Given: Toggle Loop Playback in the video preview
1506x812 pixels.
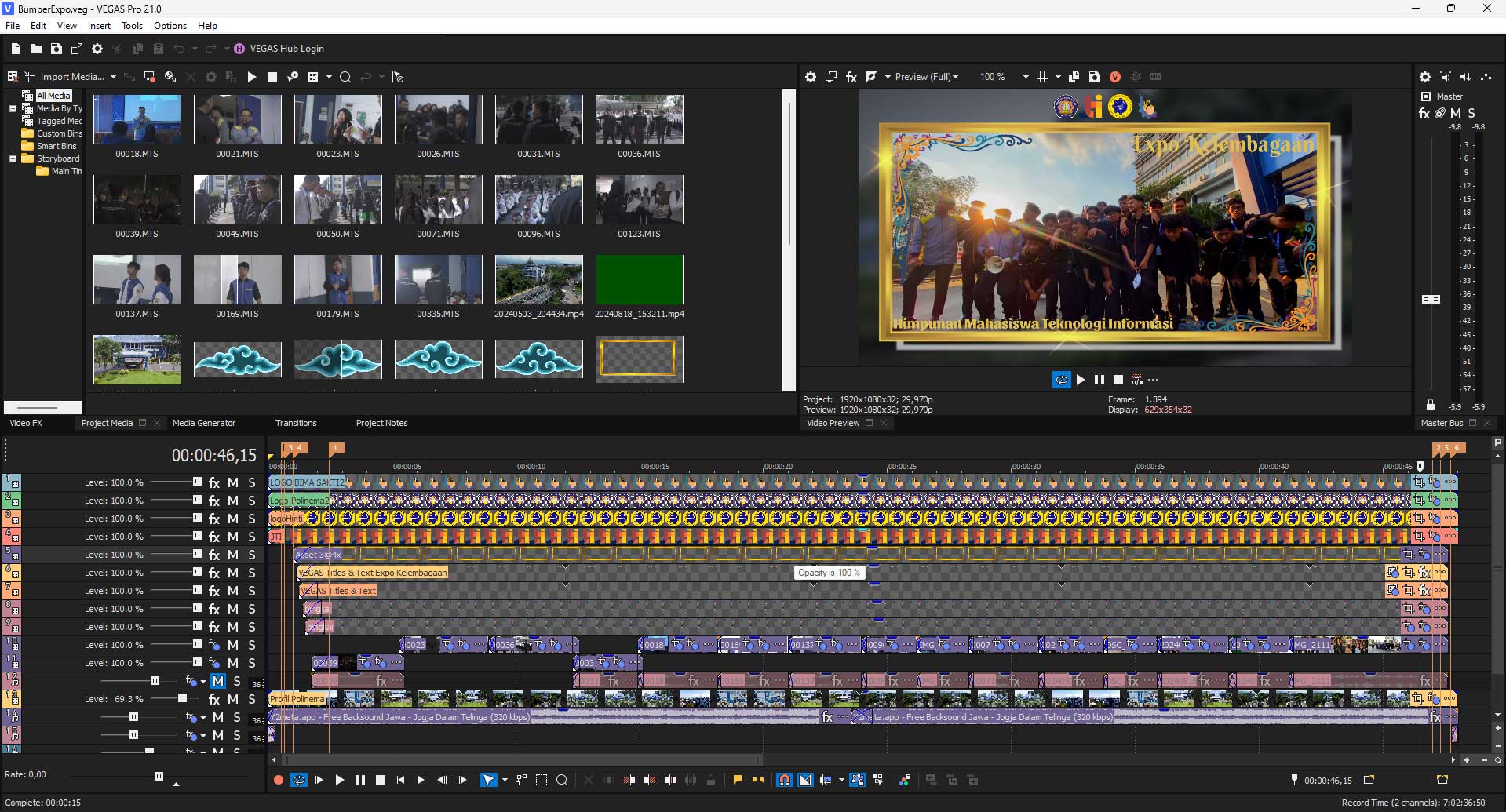Looking at the screenshot, I should 1061,380.
